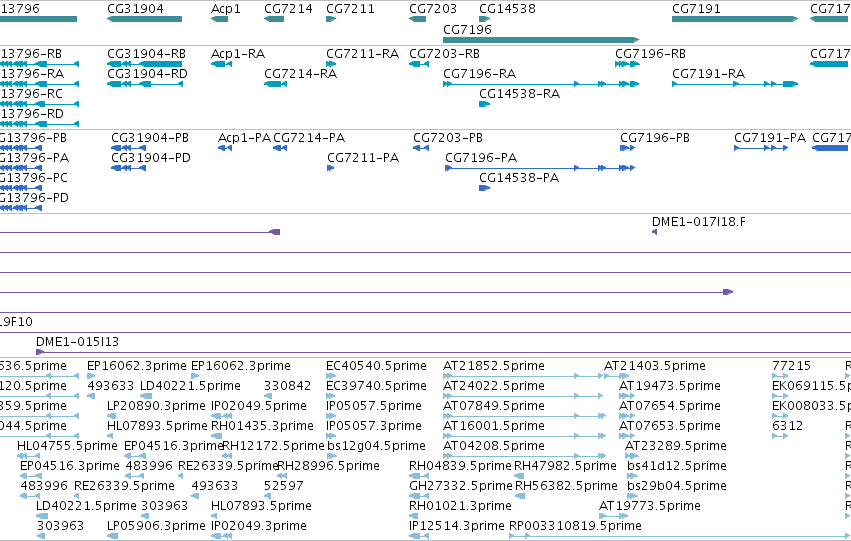This screenshot has height=541, width=851.
Task: Select the CG7211 gene label
Action: (350, 9)
